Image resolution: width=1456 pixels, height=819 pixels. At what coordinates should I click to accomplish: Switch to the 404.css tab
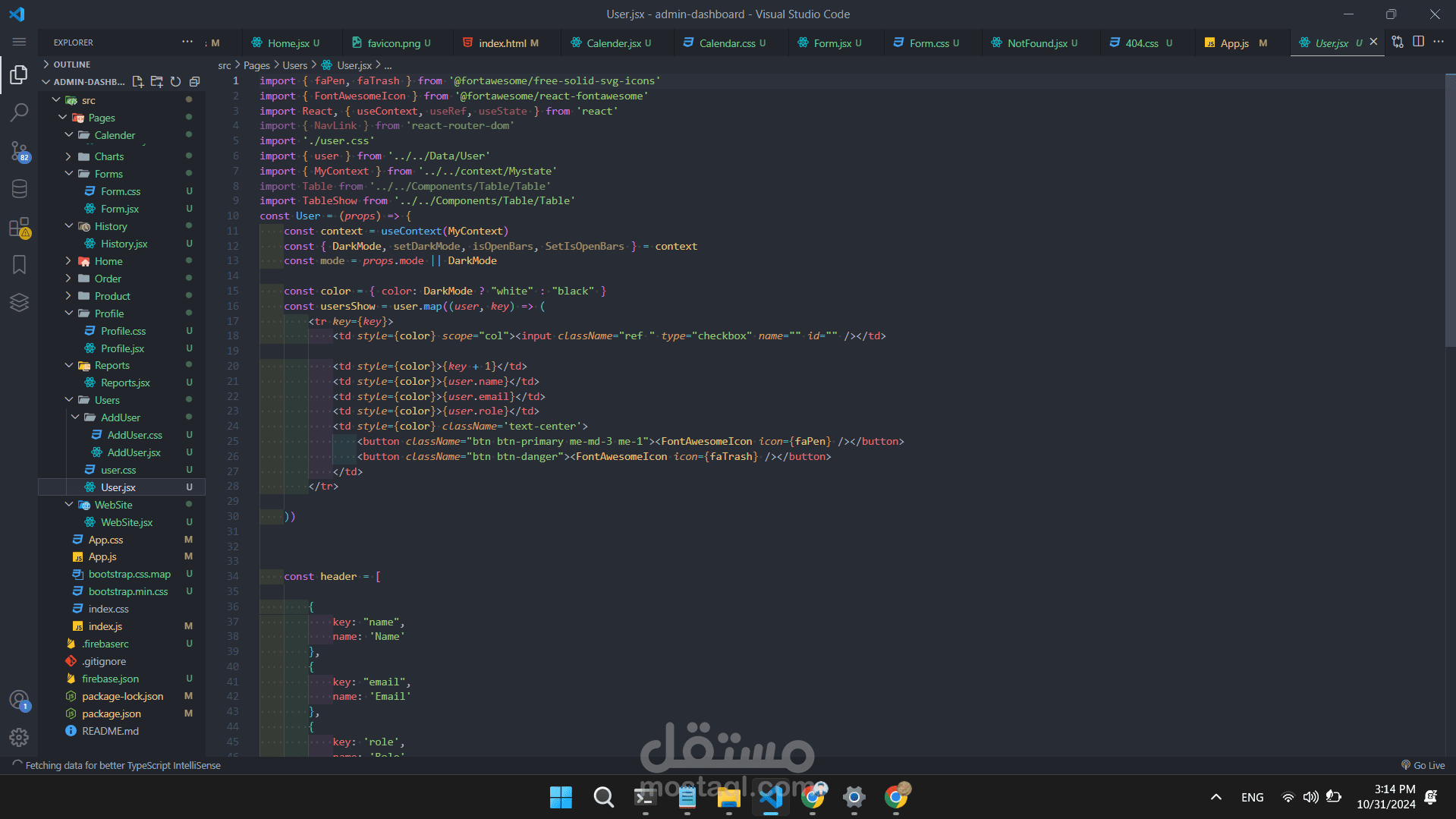coord(1141,43)
